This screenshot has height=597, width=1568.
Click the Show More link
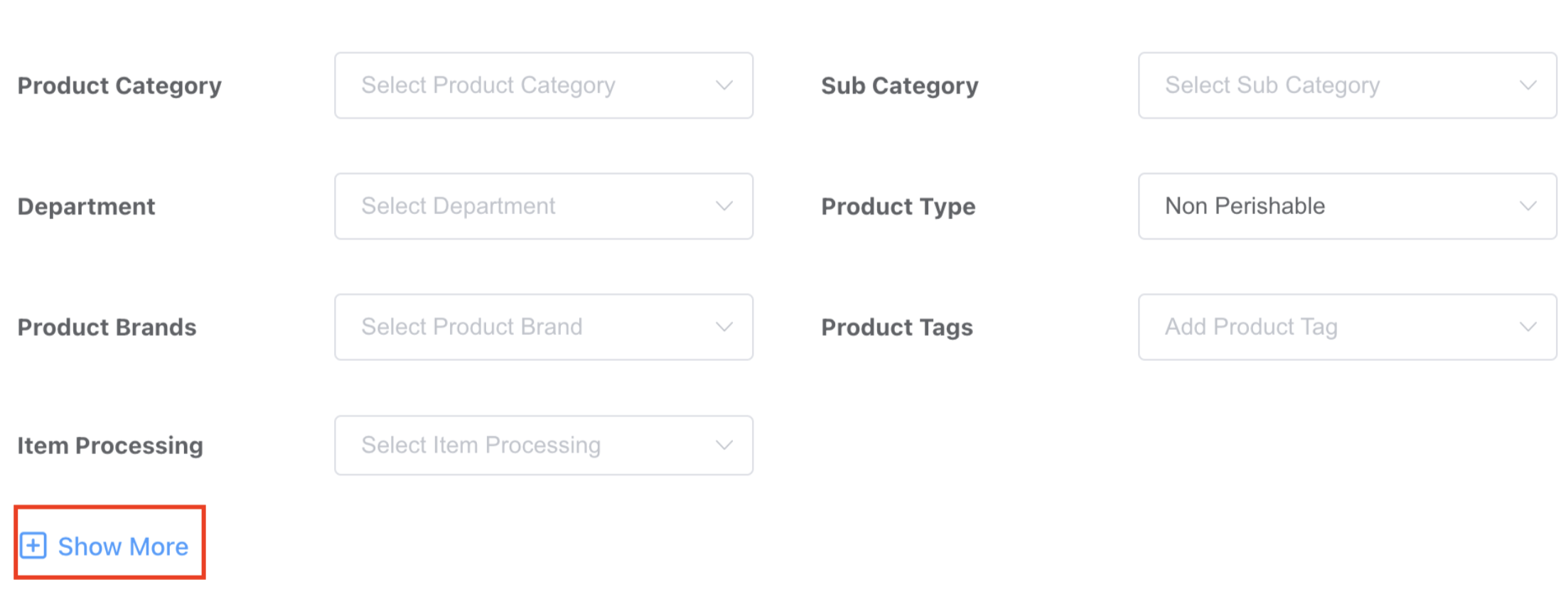click(123, 547)
